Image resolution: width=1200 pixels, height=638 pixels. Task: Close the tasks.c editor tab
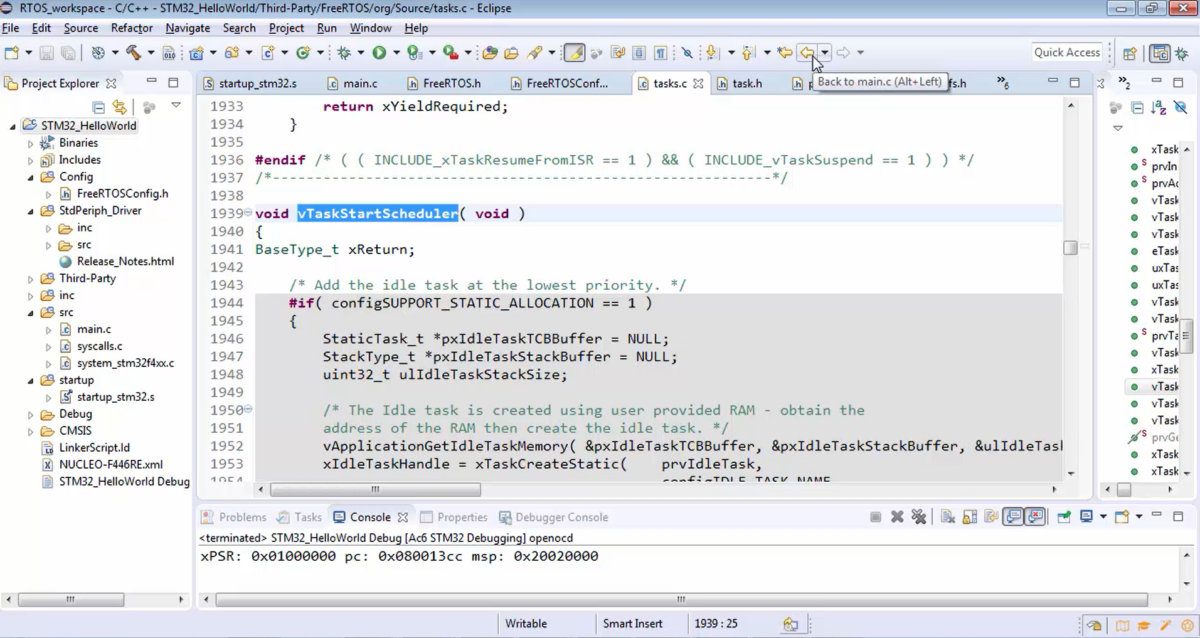(698, 84)
